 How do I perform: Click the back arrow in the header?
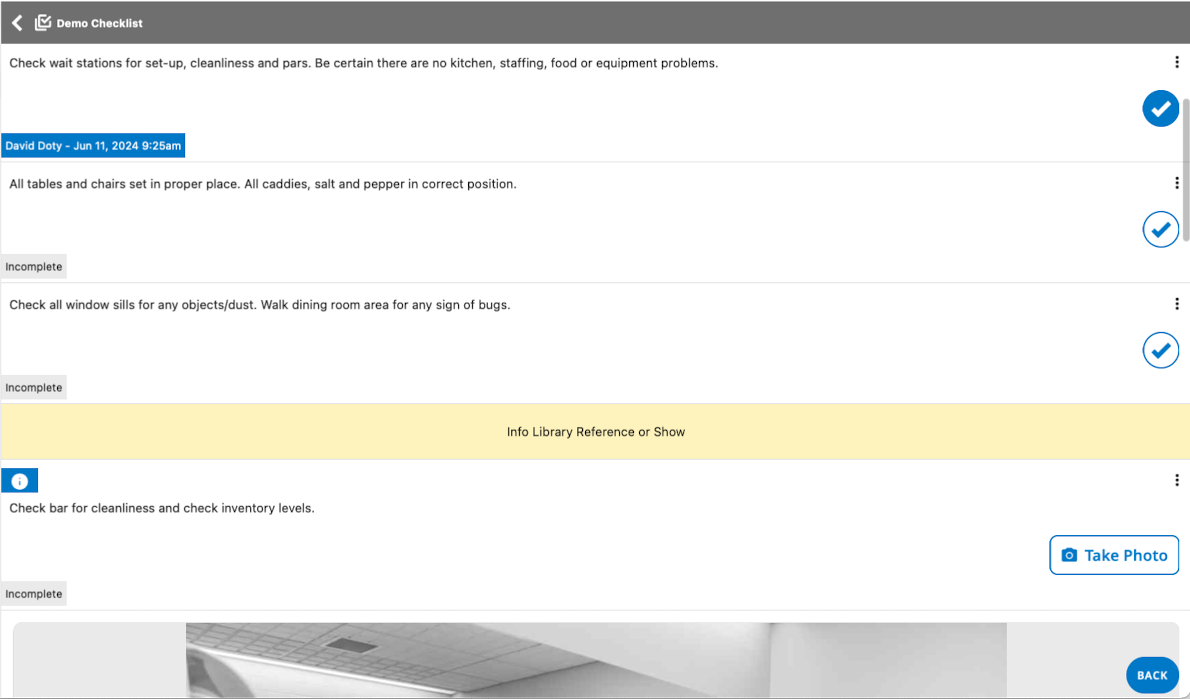pos(17,22)
